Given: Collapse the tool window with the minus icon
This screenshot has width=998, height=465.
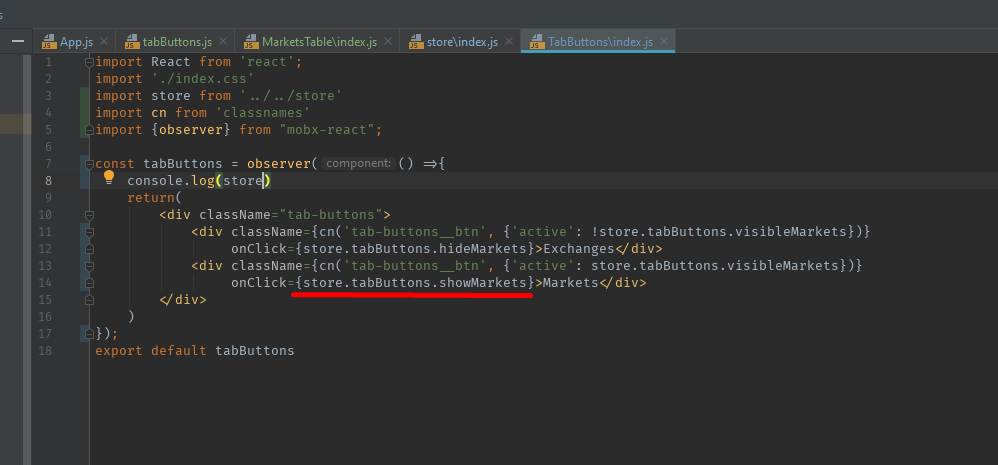Looking at the screenshot, I should [x=18, y=41].
